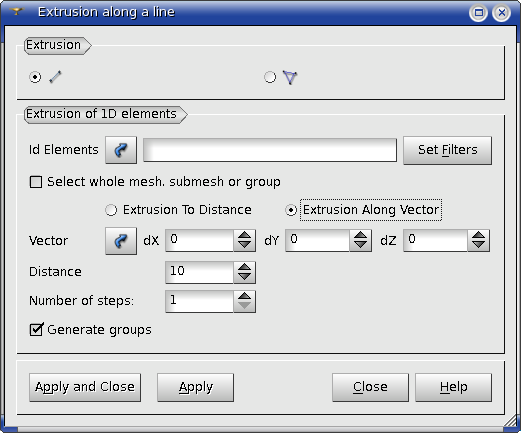Decrease the dY value with the down arrow

tap(360, 246)
